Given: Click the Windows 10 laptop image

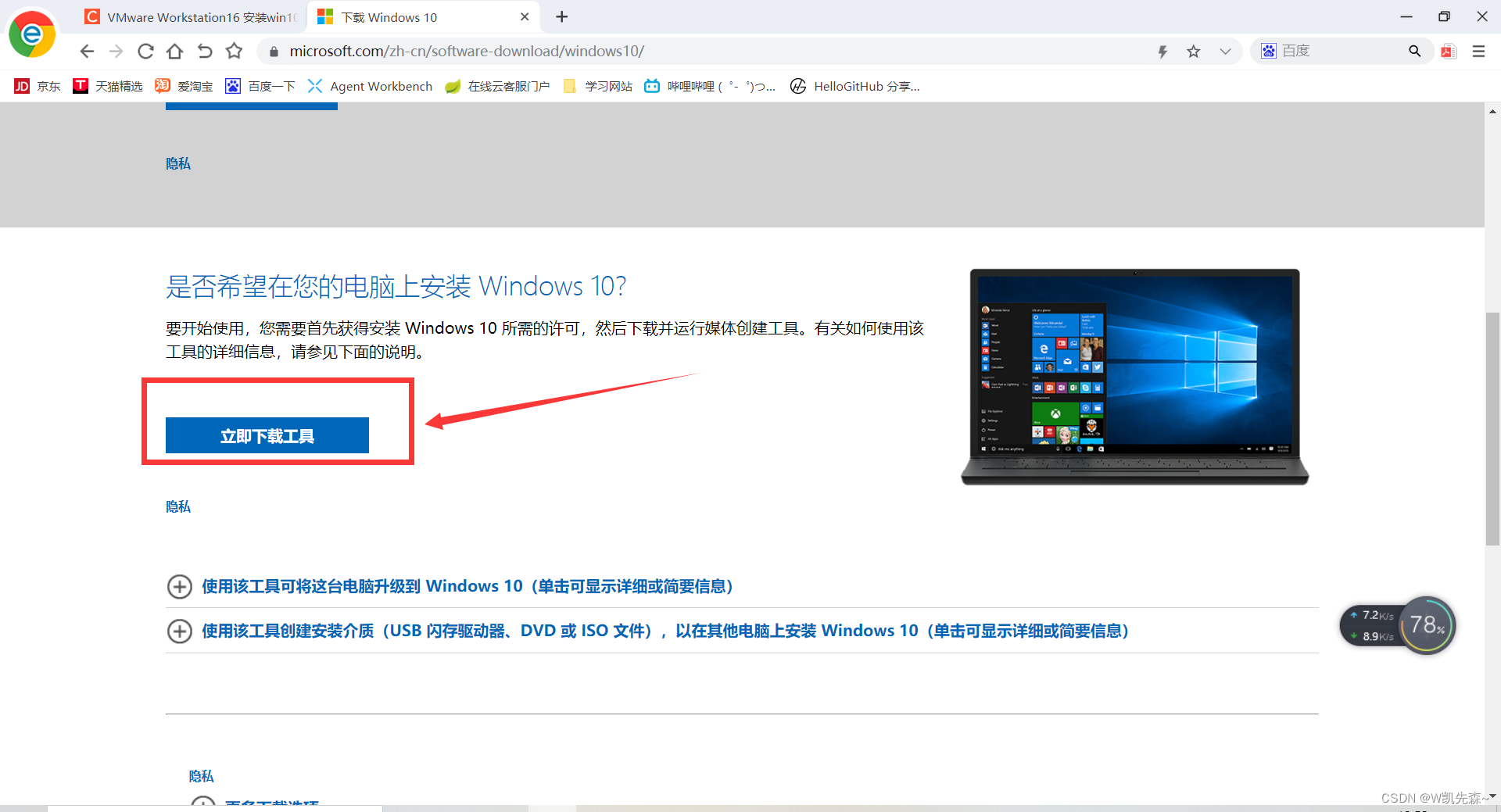Looking at the screenshot, I should pyautogui.click(x=1134, y=377).
